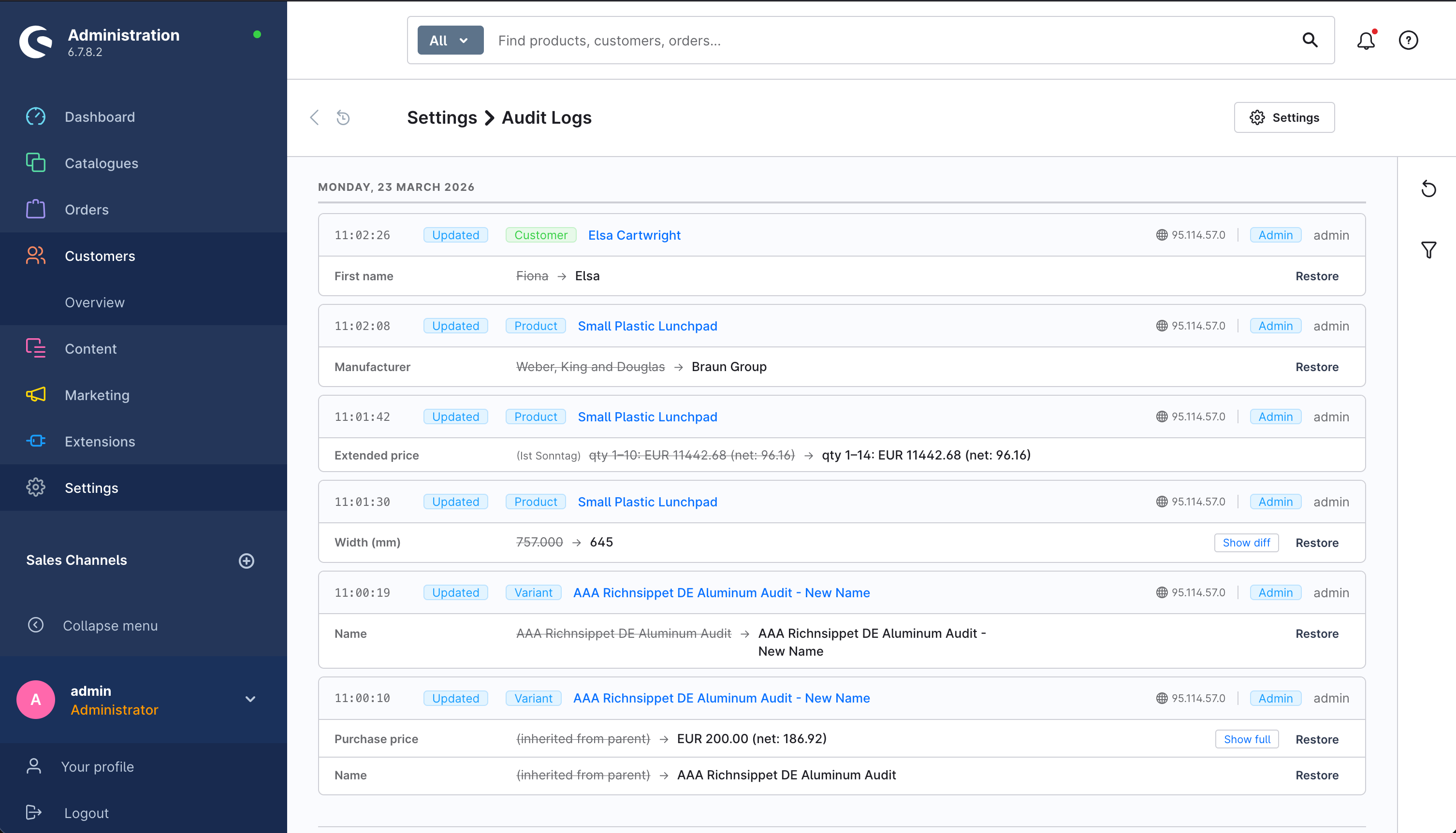Restore the Width (mm) change
1456x833 pixels.
point(1317,543)
